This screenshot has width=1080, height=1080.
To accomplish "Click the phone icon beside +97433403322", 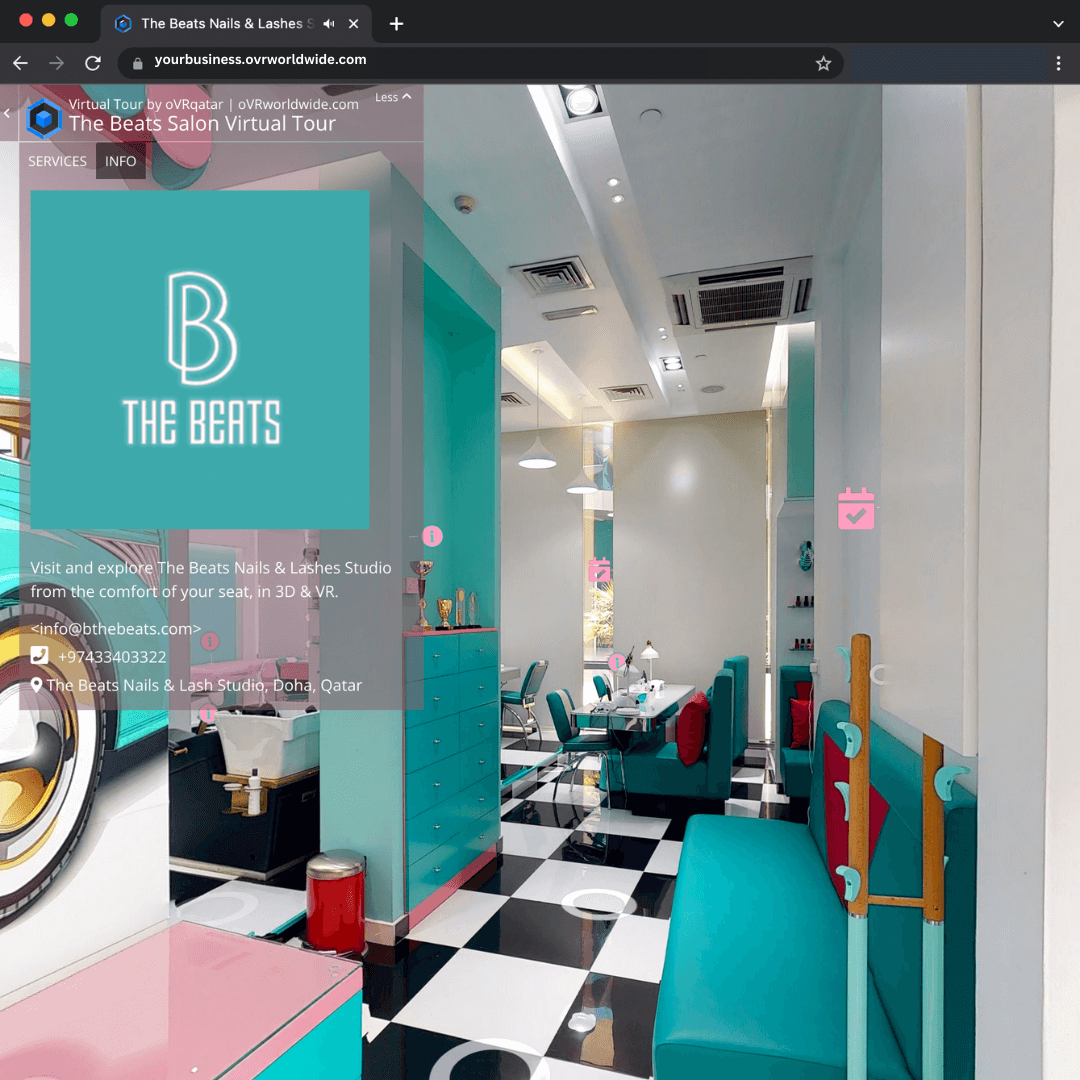I will tap(40, 655).
